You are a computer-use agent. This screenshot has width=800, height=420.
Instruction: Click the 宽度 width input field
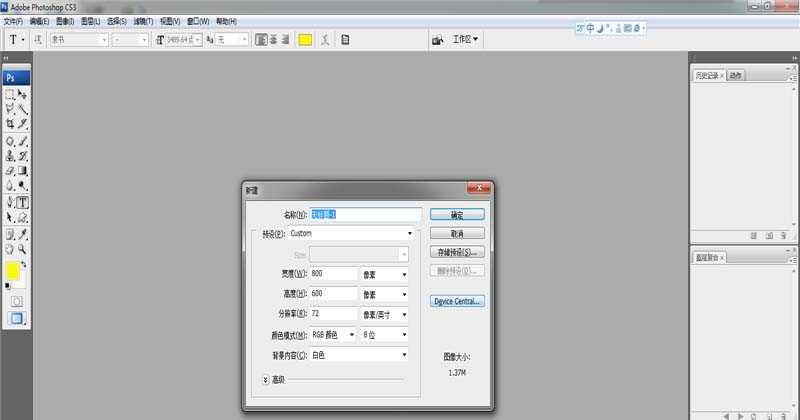pyautogui.click(x=333, y=274)
